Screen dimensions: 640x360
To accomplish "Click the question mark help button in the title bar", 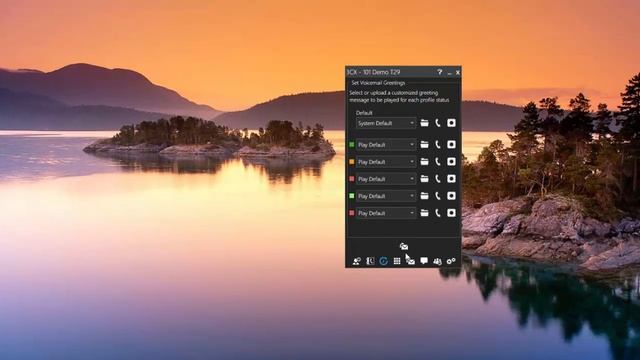I will [x=440, y=72].
